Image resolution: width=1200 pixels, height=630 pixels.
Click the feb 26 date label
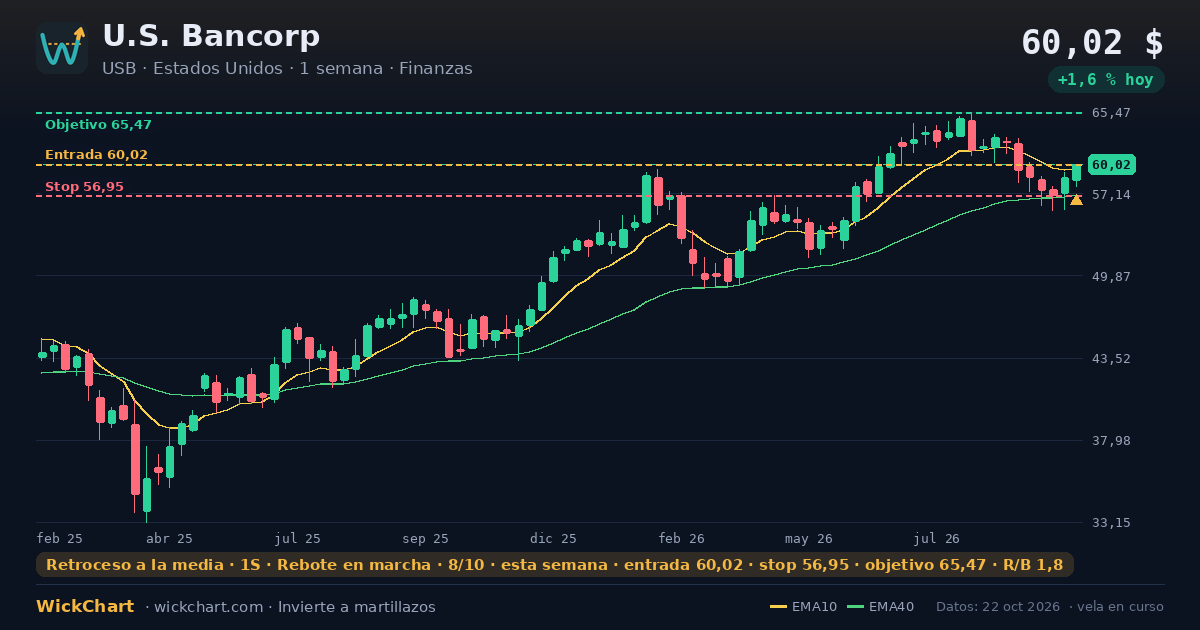[682, 538]
